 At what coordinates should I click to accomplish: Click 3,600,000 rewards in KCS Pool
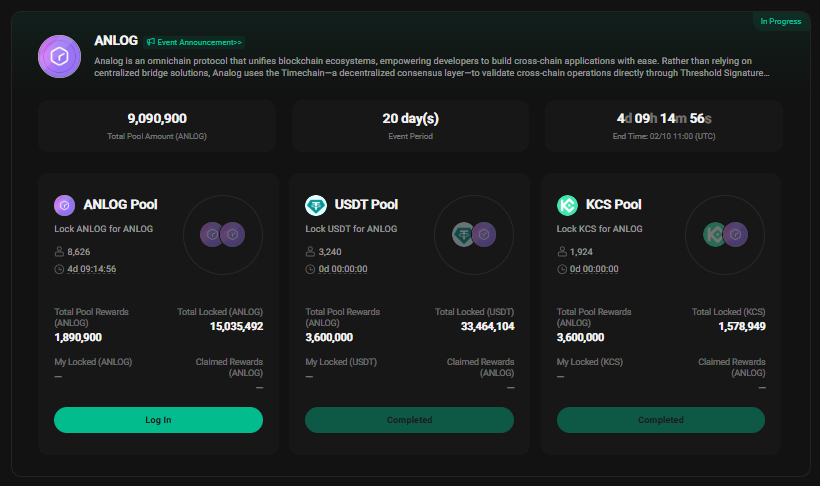click(580, 337)
